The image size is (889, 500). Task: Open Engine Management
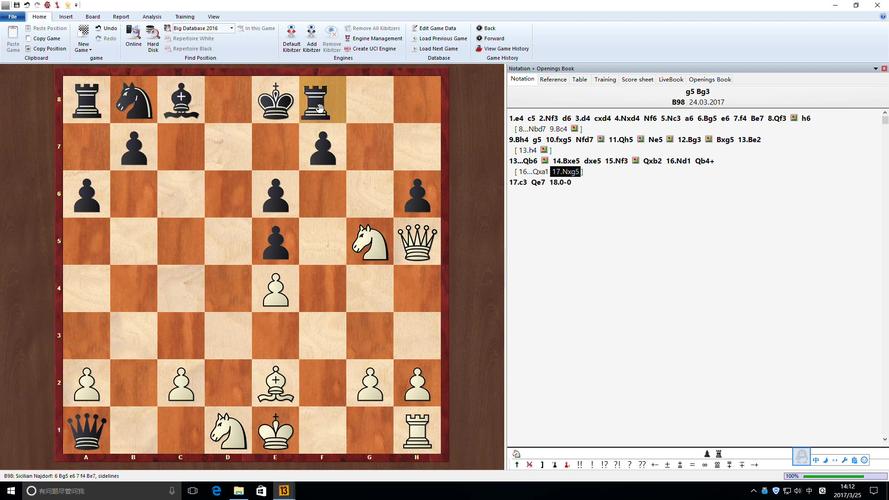[373, 39]
